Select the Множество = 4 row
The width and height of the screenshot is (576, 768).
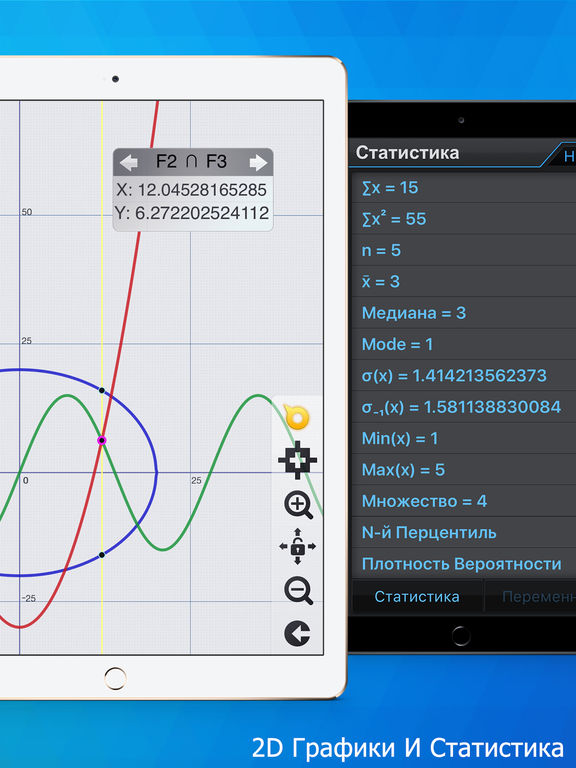[464, 501]
